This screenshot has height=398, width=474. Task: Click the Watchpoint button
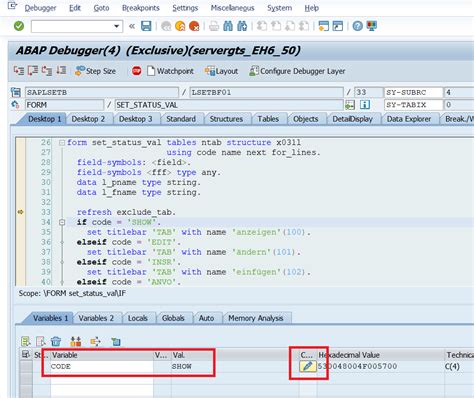(x=171, y=71)
